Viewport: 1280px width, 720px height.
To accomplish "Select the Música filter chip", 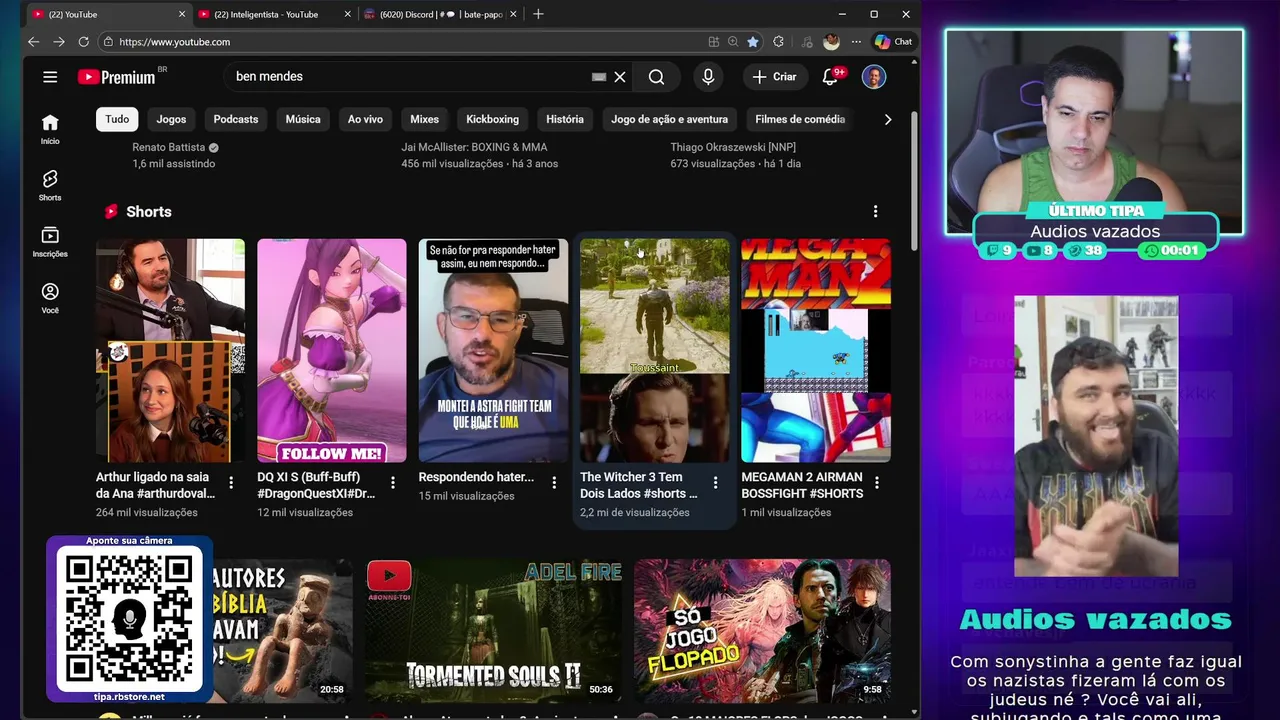I will point(303,119).
